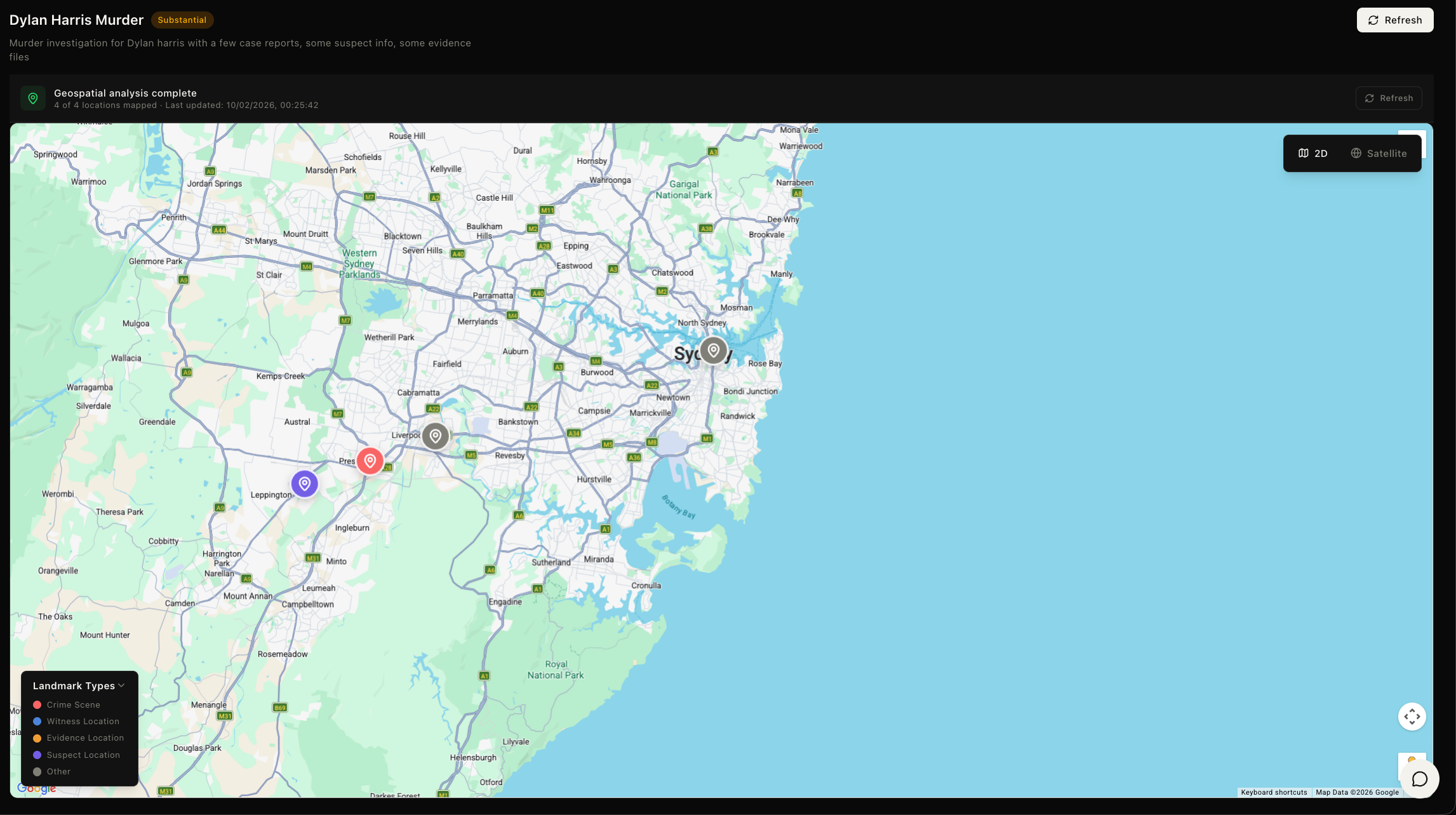Toggle the Evidence Location legend entry

85,738
